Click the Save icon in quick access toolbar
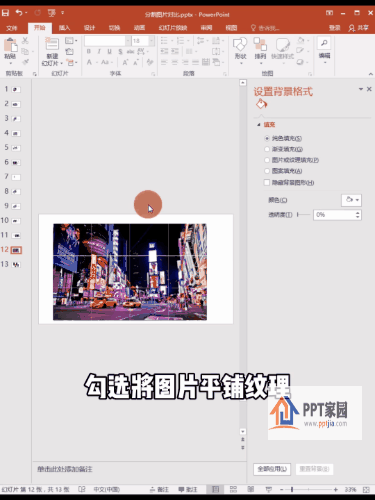The height and width of the screenshot is (500, 375). pyautogui.click(x=5, y=13)
